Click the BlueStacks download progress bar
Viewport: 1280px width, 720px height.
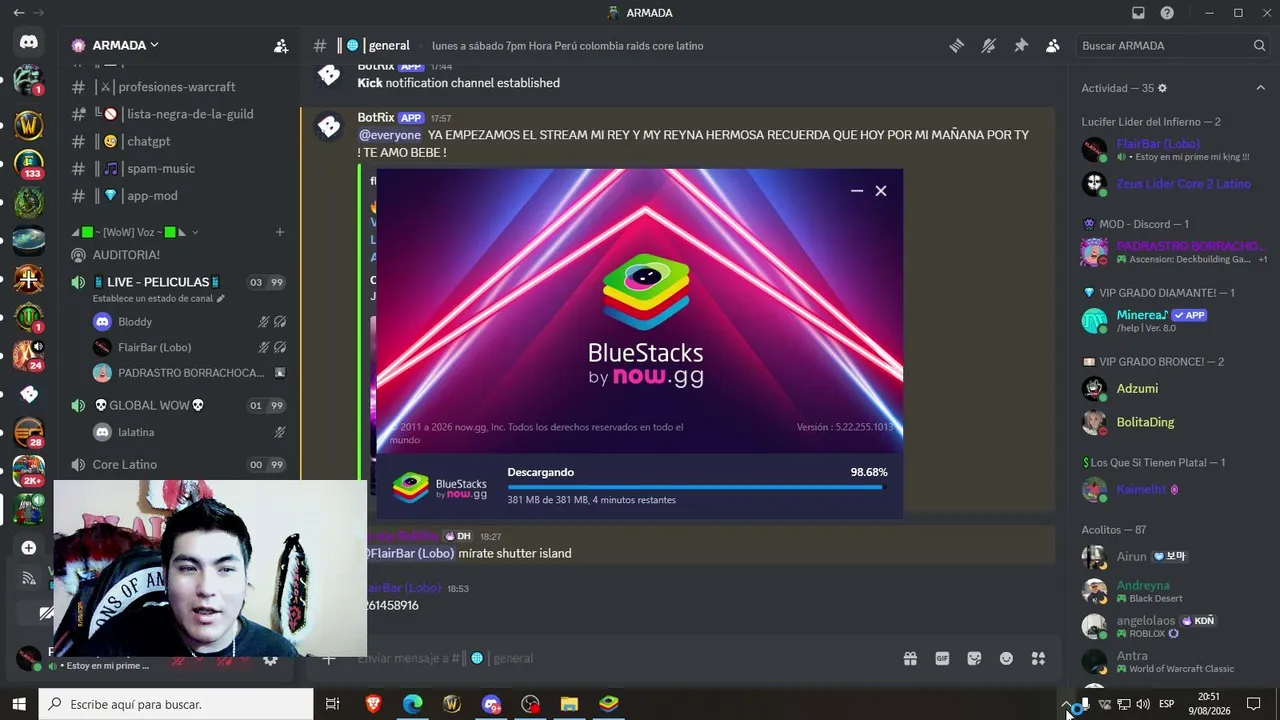(697, 487)
